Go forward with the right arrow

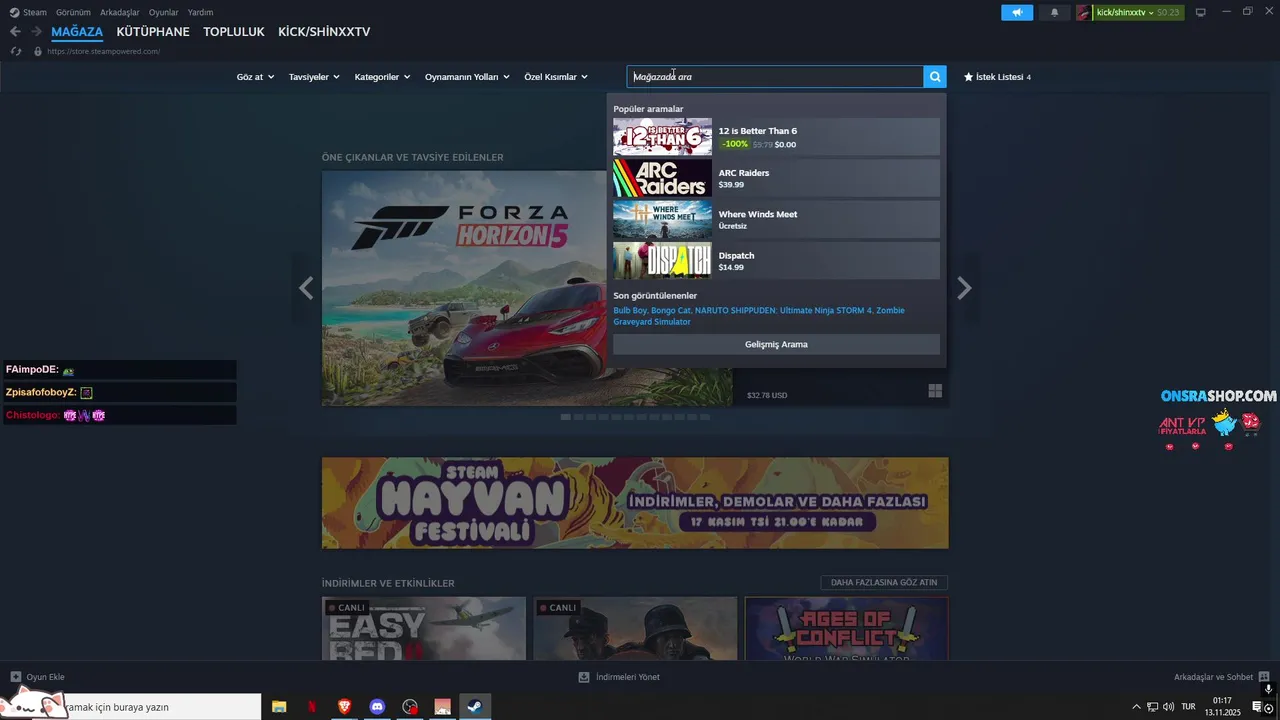click(36, 32)
